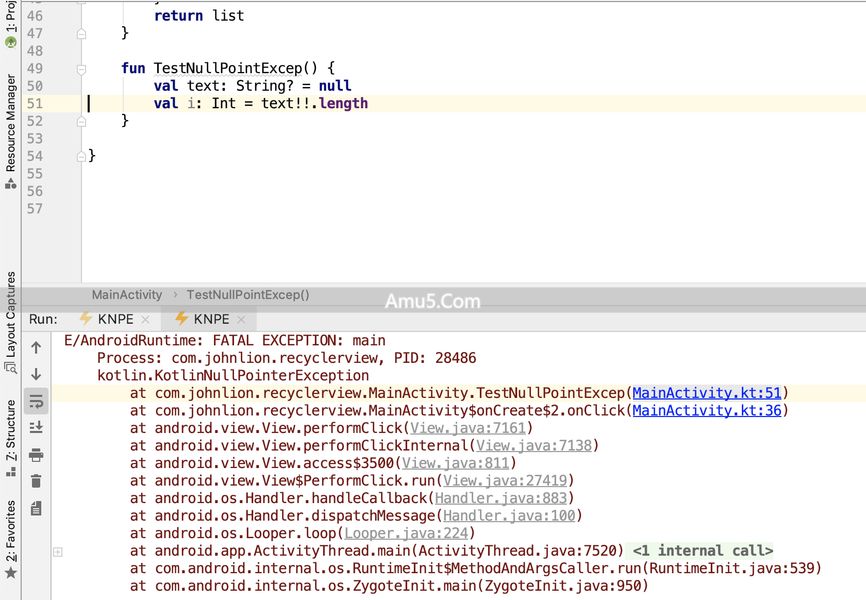Open the View.java:7161 link
Viewport: 866px width, 600px height.
467,428
